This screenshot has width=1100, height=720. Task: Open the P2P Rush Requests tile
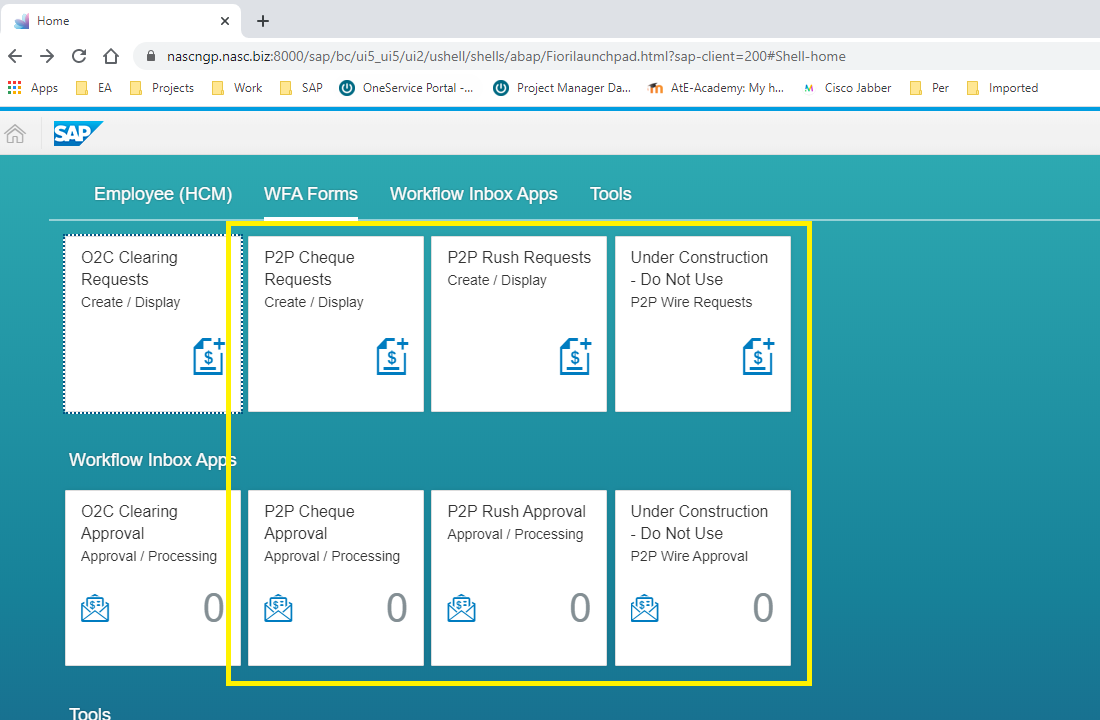click(519, 324)
